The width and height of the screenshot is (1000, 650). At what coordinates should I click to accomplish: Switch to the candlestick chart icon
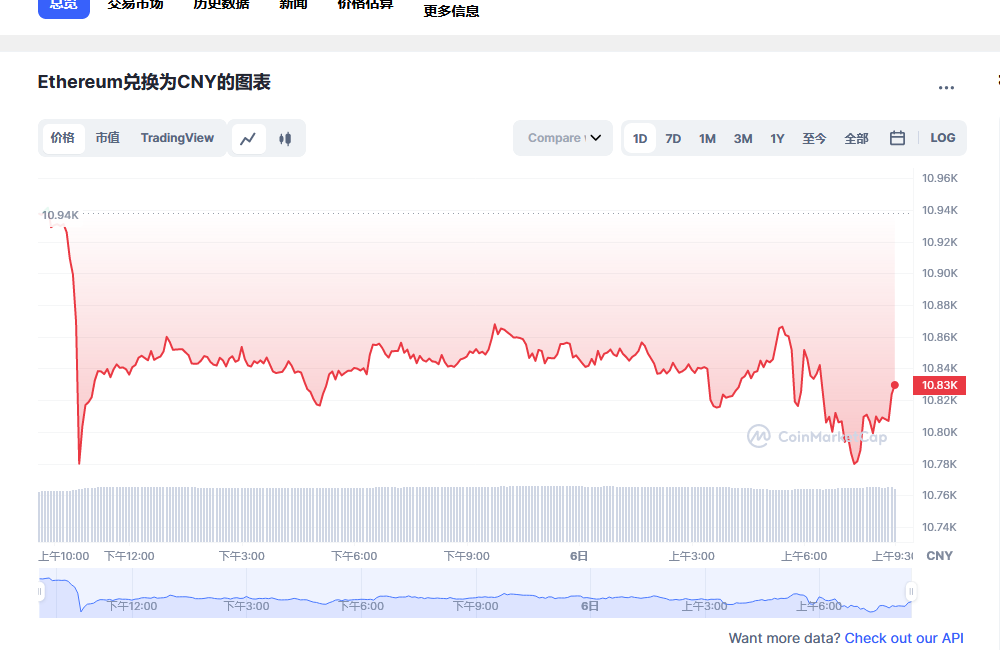[284, 138]
